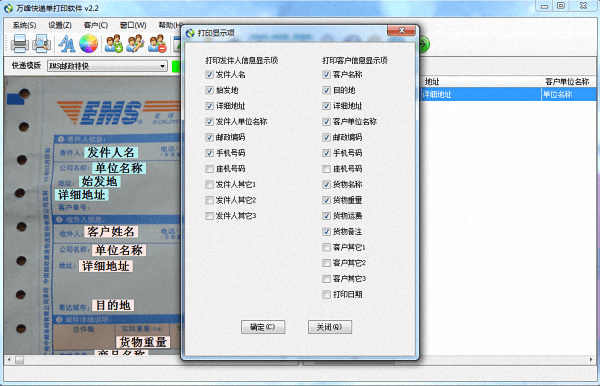This screenshot has width=600, height=386.
Task: Toggle customer 详细地址 checkbox
Action: tap(326, 106)
